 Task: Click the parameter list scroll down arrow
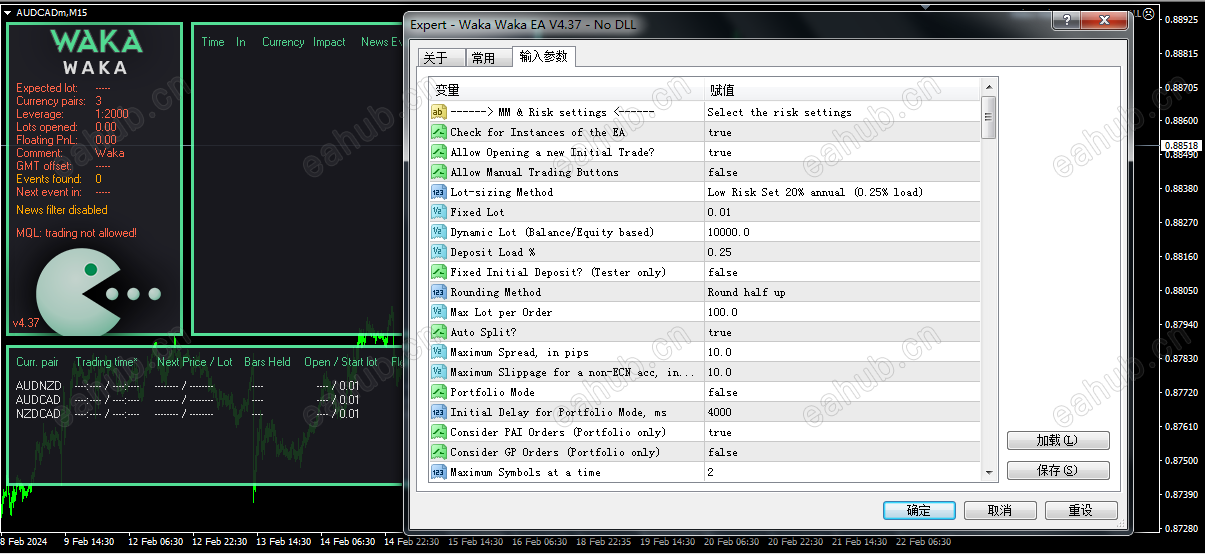[x=989, y=472]
